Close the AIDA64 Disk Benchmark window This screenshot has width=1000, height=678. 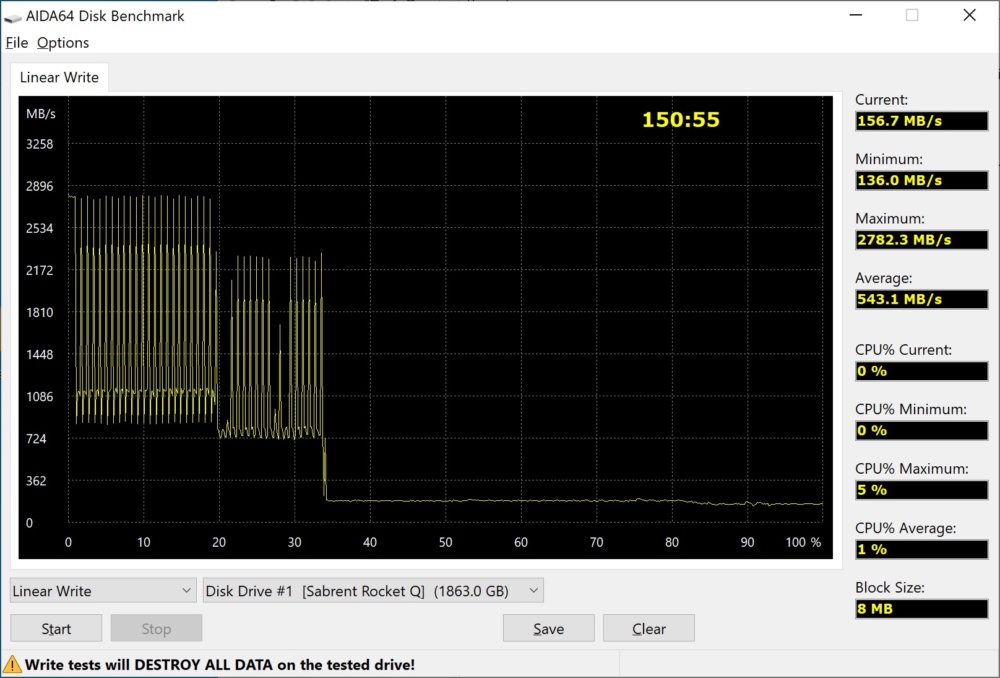click(x=969, y=15)
